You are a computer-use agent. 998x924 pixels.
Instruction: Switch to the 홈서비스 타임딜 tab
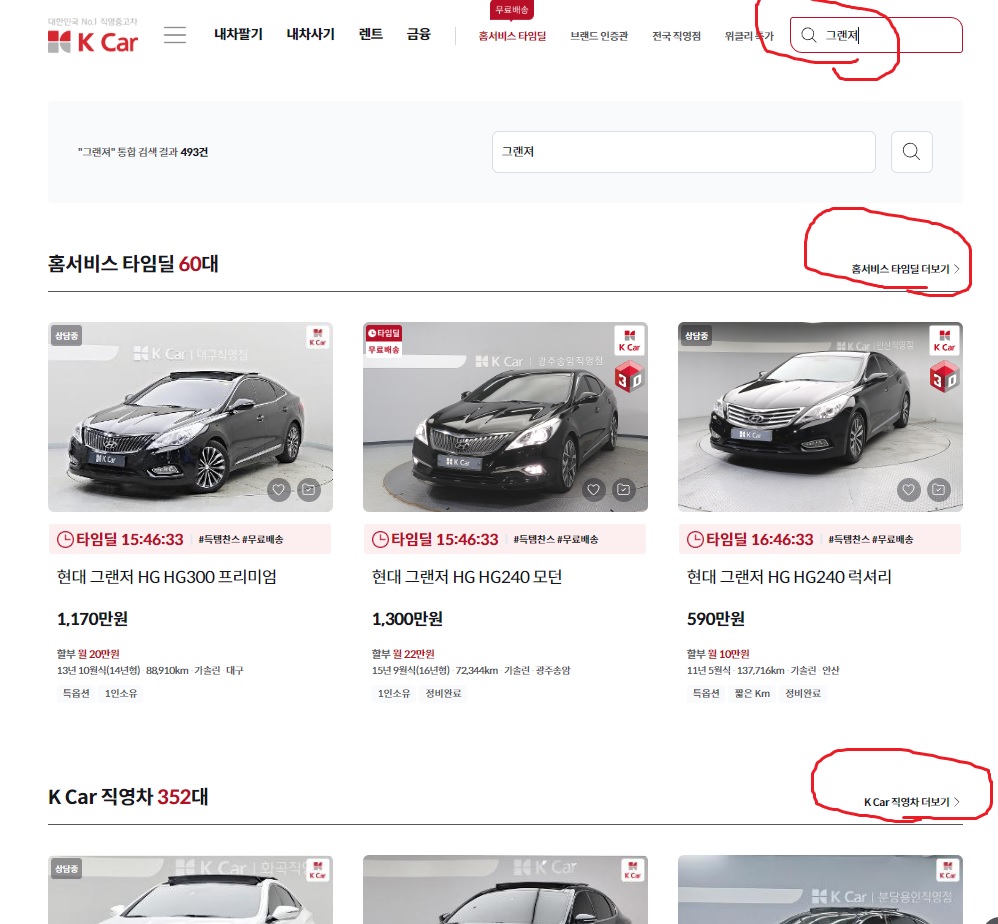point(512,33)
